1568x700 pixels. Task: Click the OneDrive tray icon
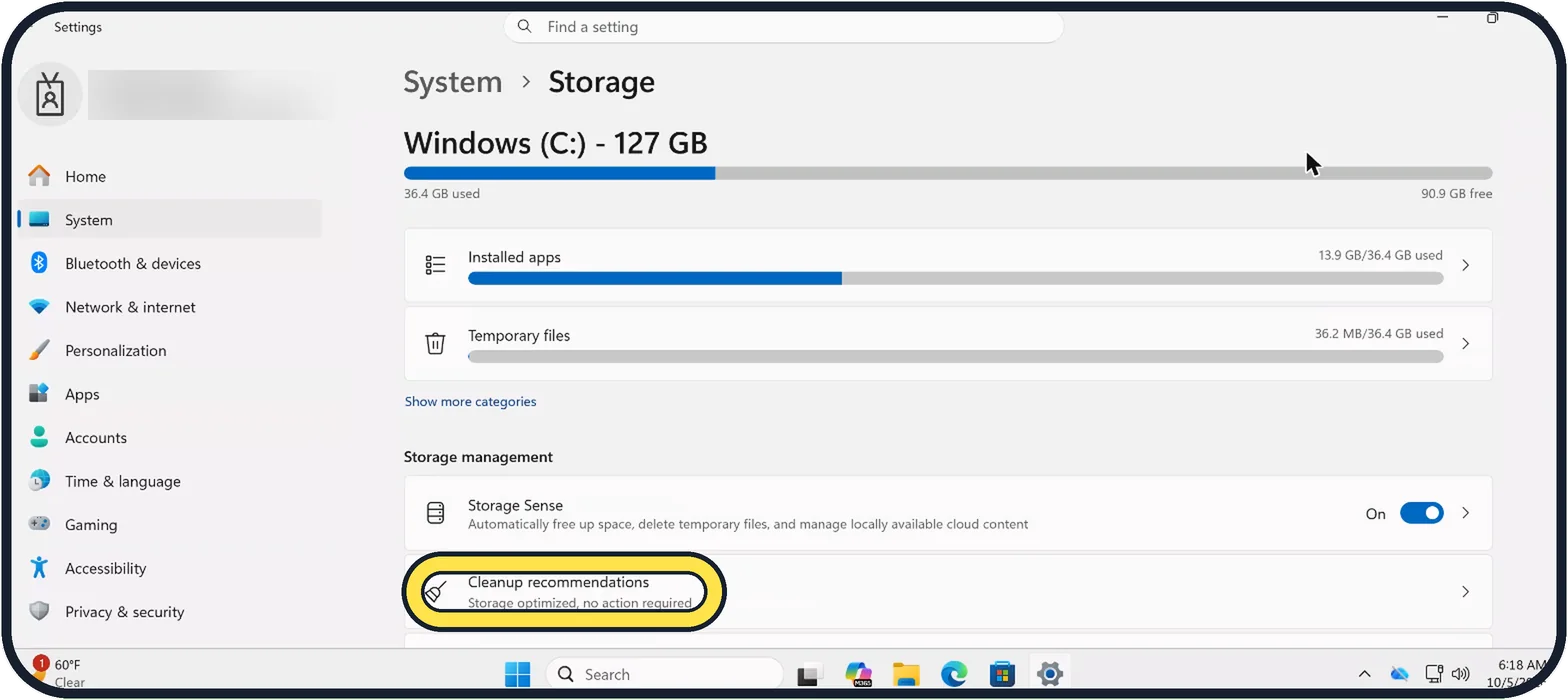[x=1400, y=674]
